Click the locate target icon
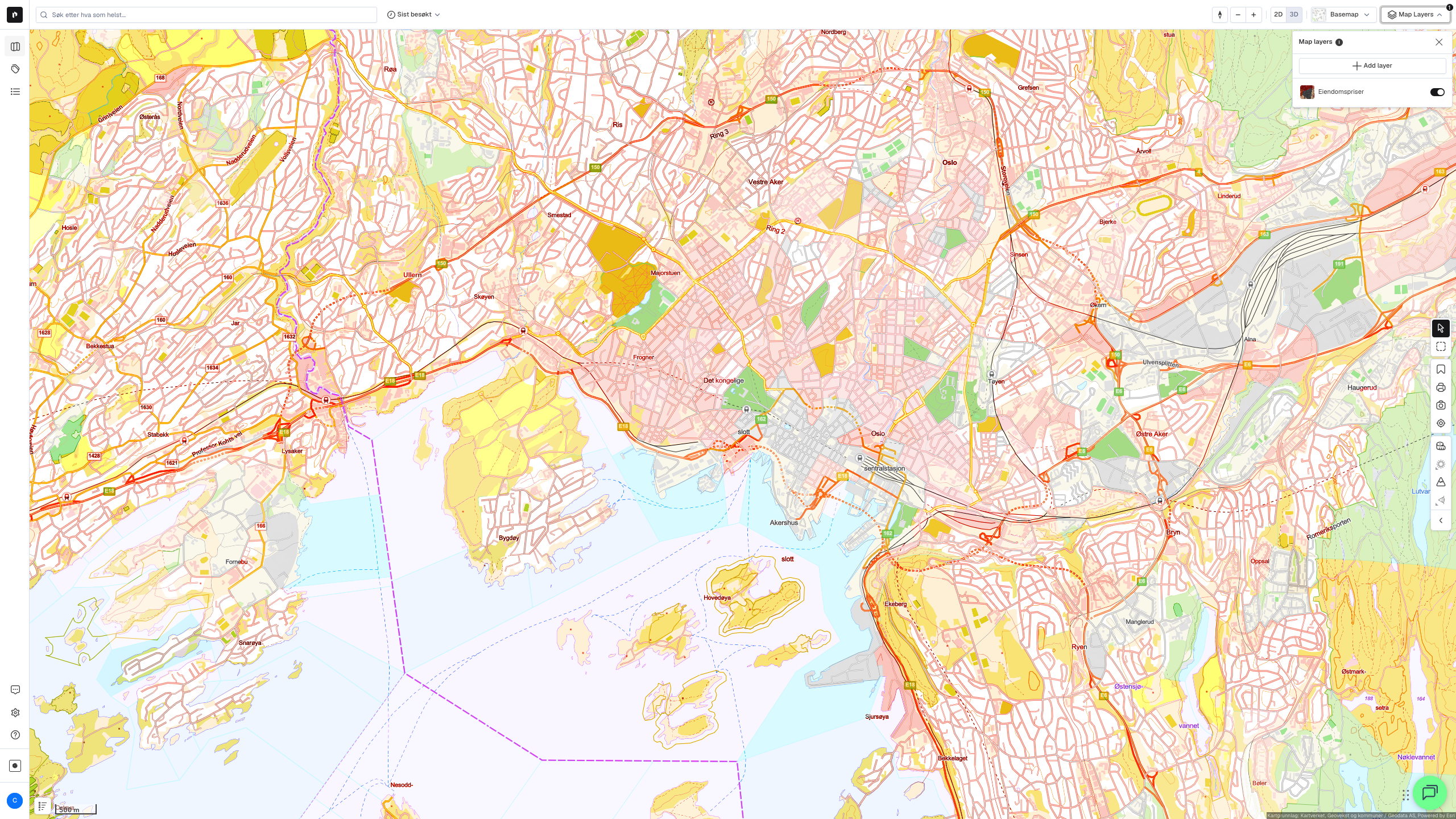This screenshot has height=819, width=1456. pyautogui.click(x=1441, y=423)
